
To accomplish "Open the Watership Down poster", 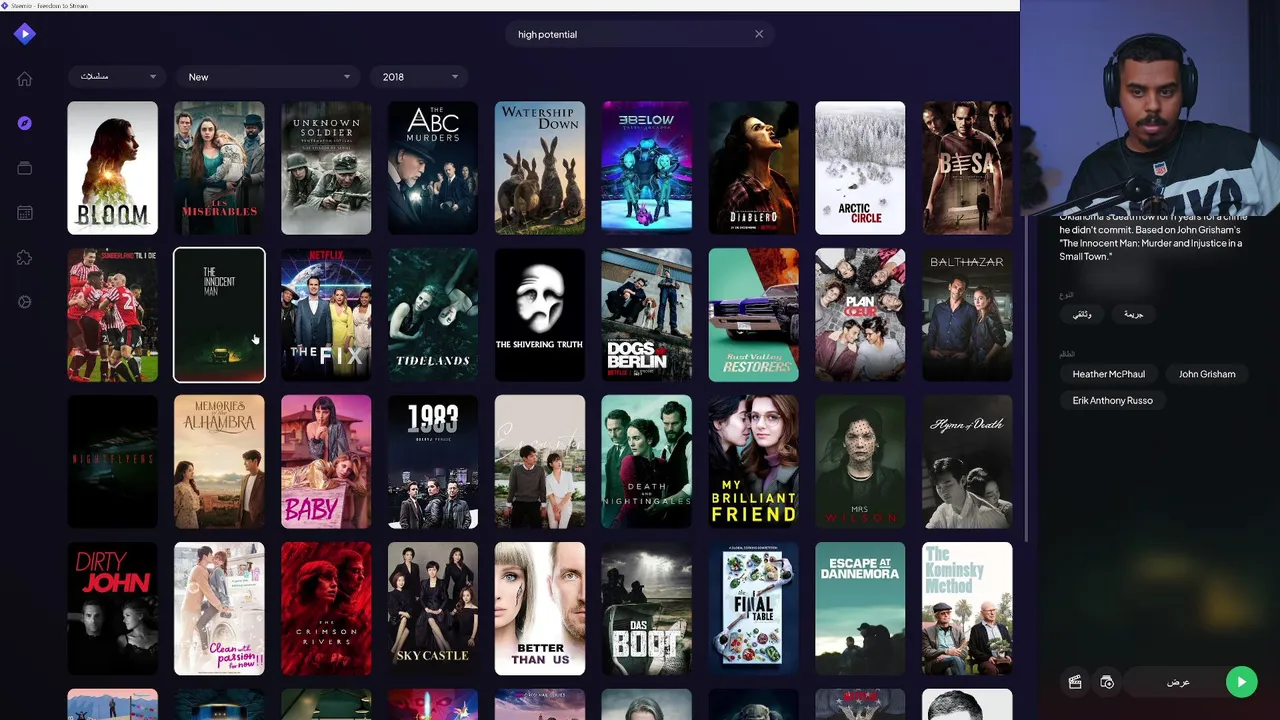I will coord(540,168).
